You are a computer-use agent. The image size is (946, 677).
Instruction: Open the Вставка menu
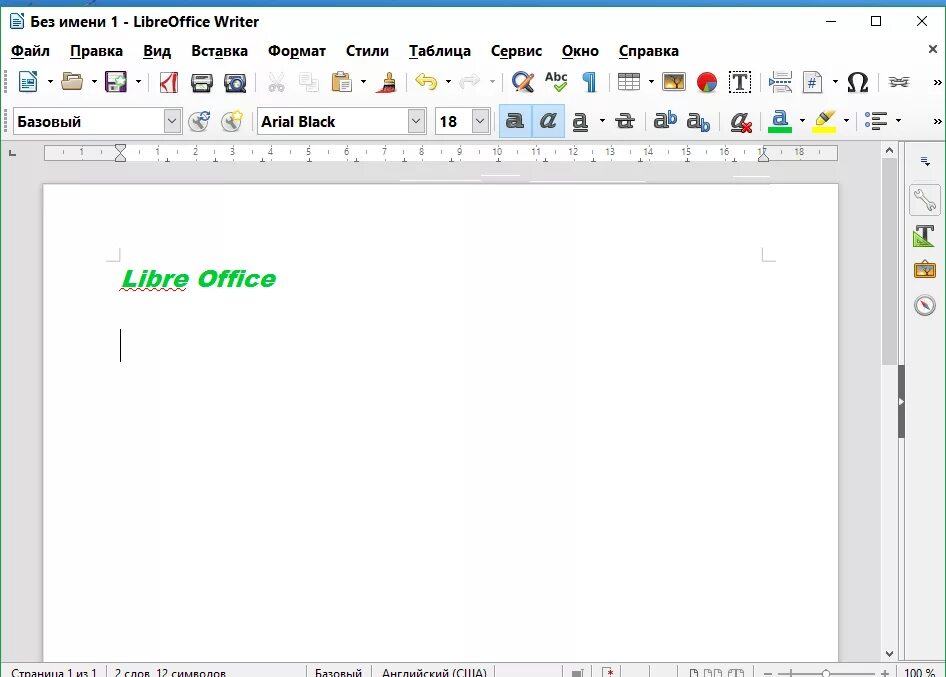(x=220, y=51)
